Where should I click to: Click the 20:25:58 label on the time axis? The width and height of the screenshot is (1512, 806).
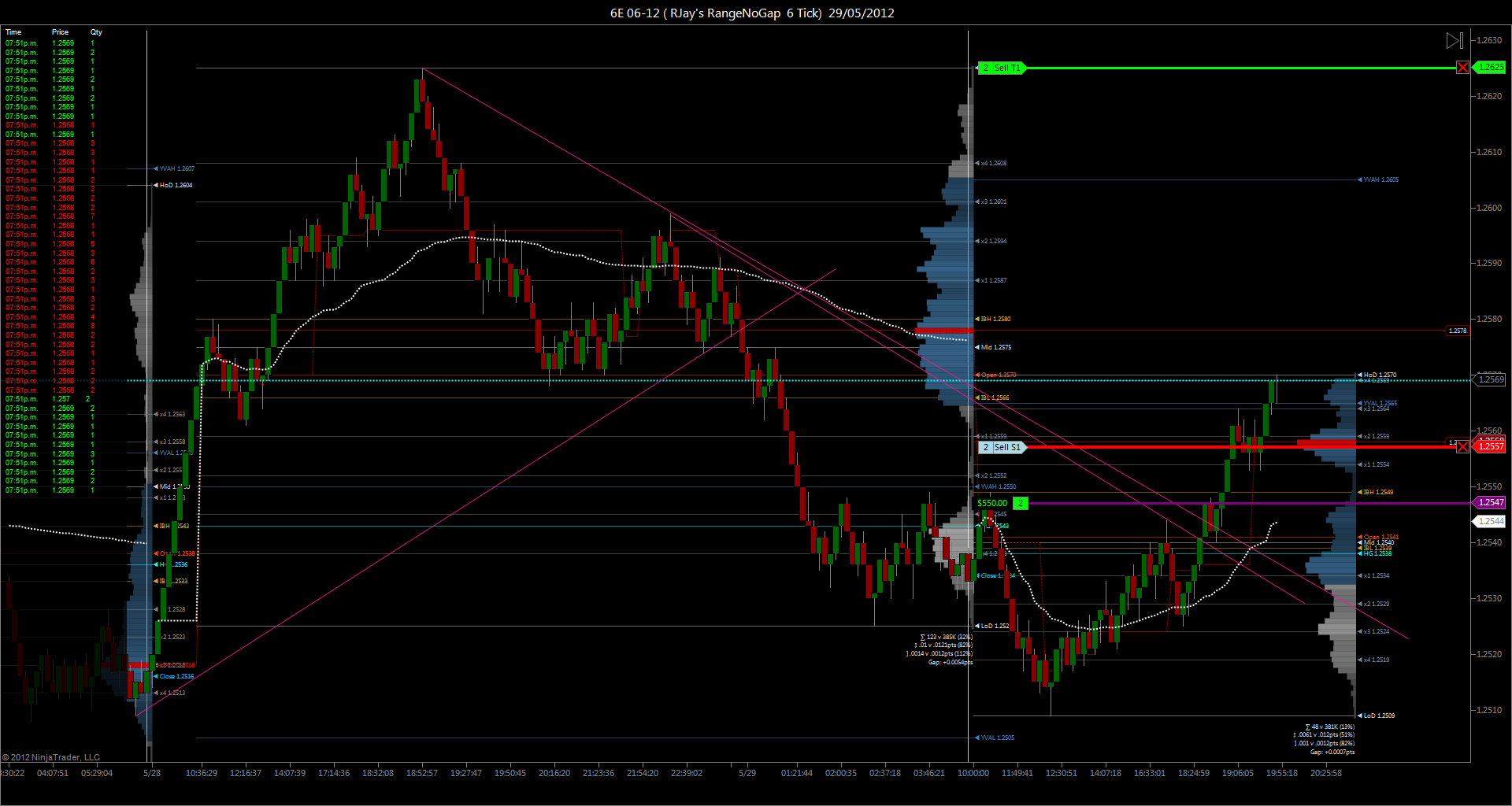click(1326, 774)
